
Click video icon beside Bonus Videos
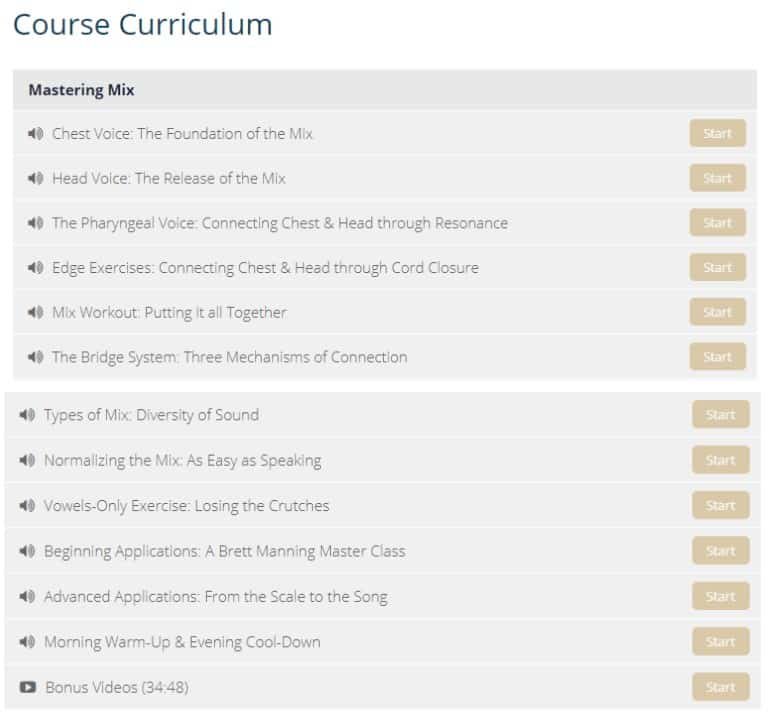(x=27, y=688)
